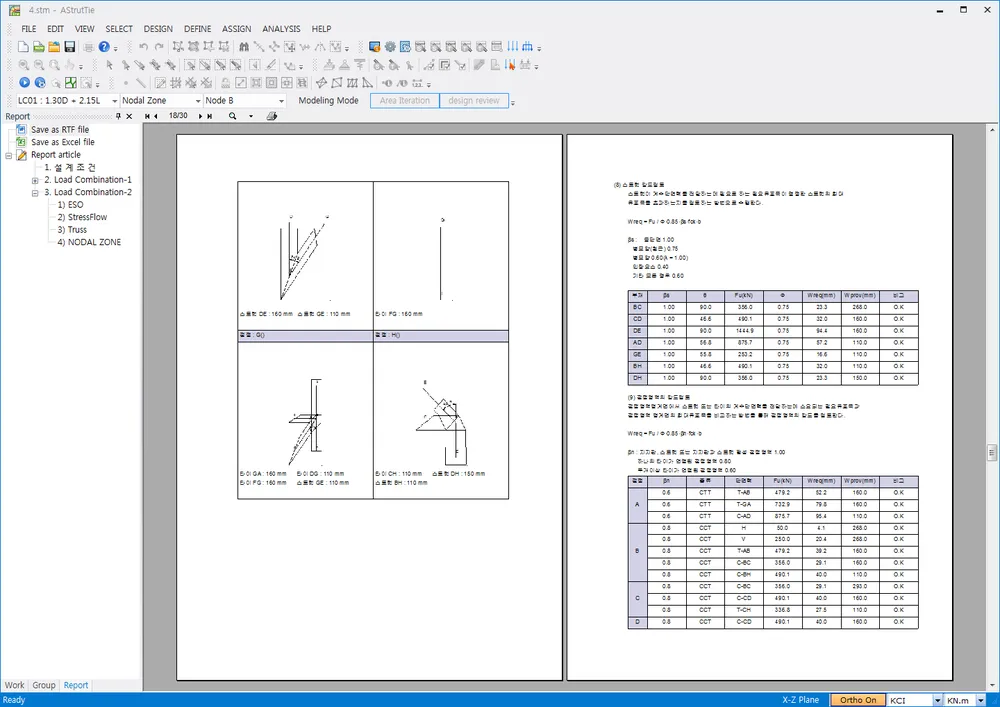The width and height of the screenshot is (1000, 707).
Task: Open the FILE menu
Action: 29,29
